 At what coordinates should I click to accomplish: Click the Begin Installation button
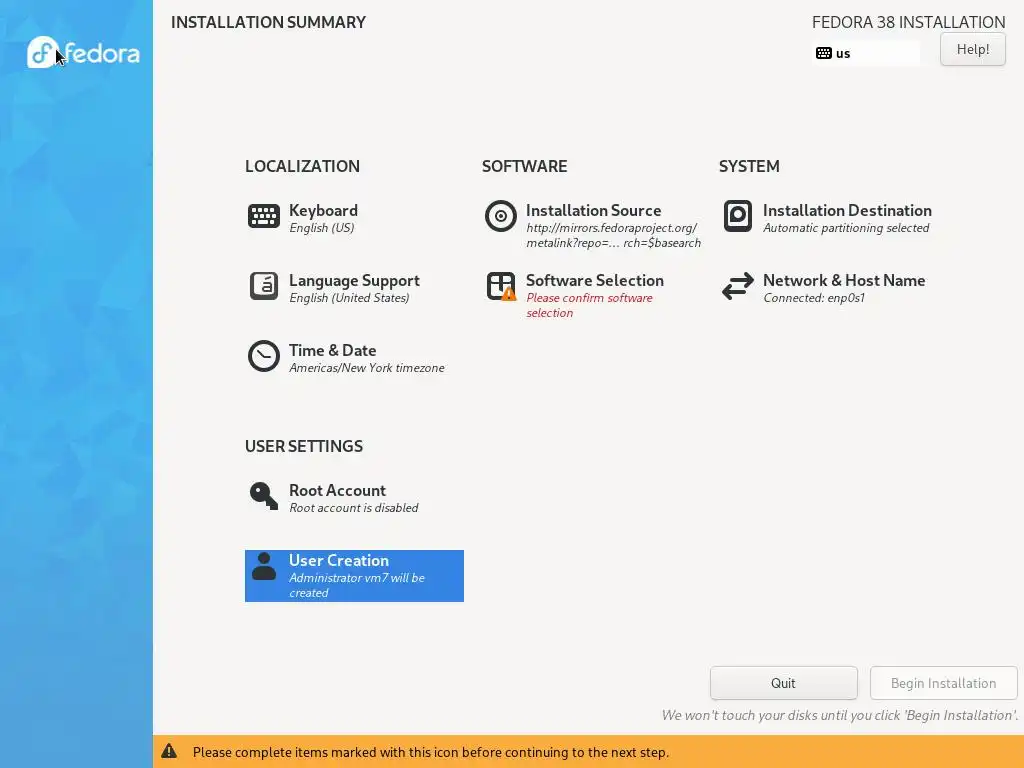pos(944,683)
